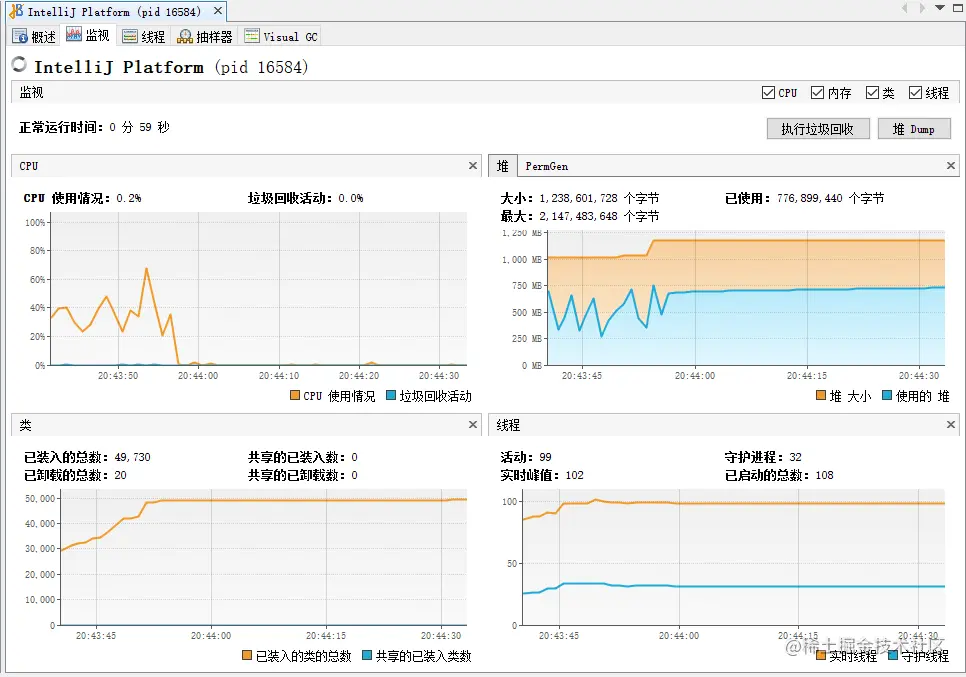
Task: Click the 垃圾回收活动: 0.0% value
Action: pos(351,198)
